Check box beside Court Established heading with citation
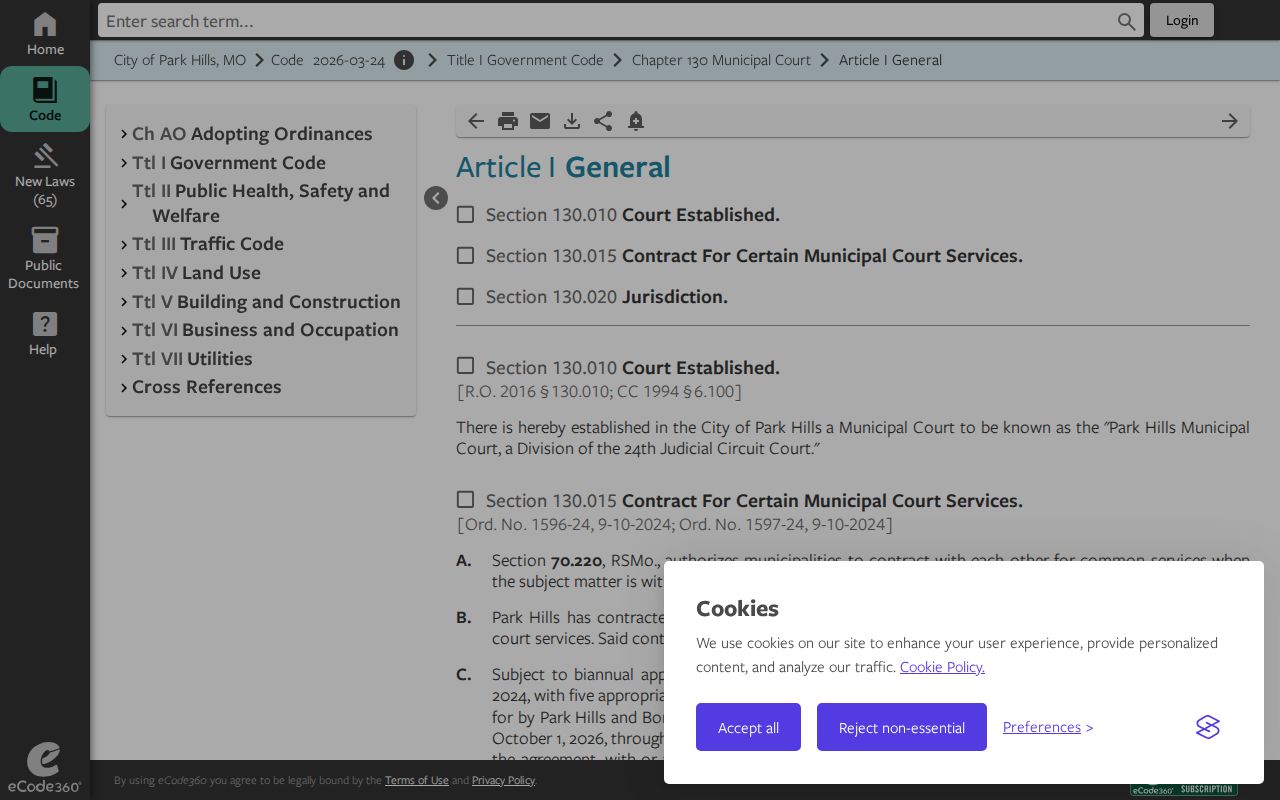The image size is (1280, 800). (465, 366)
